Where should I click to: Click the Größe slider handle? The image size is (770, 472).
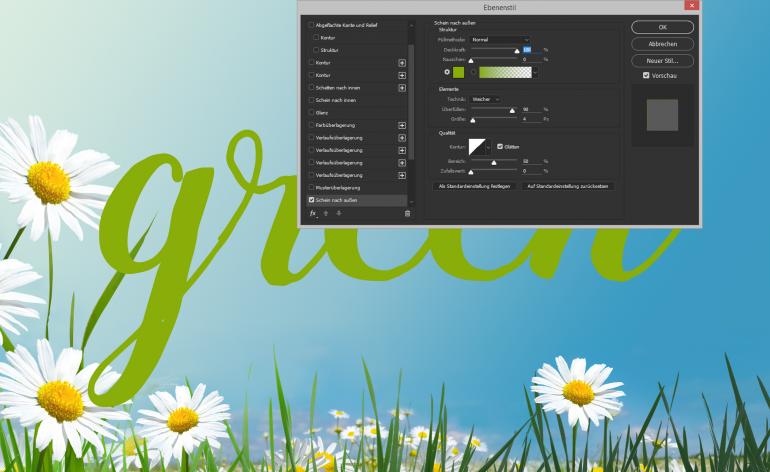(473, 120)
